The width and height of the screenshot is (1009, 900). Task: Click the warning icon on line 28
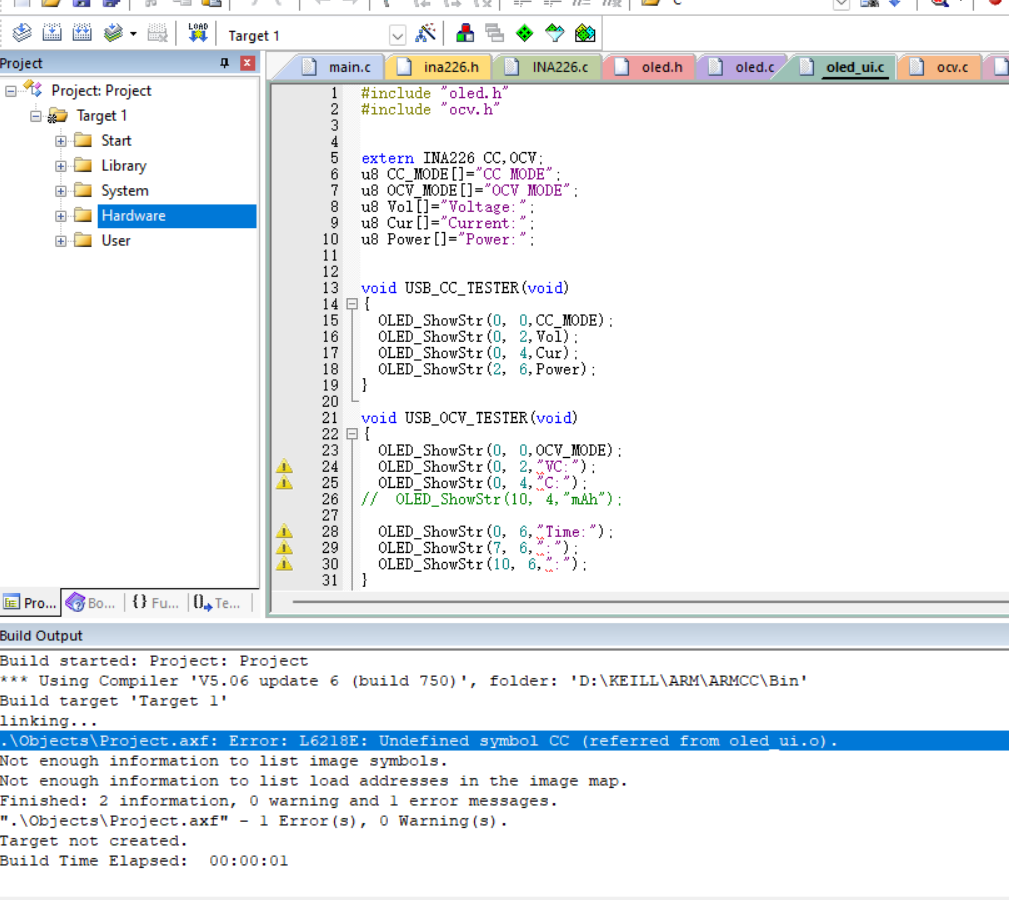(x=284, y=532)
